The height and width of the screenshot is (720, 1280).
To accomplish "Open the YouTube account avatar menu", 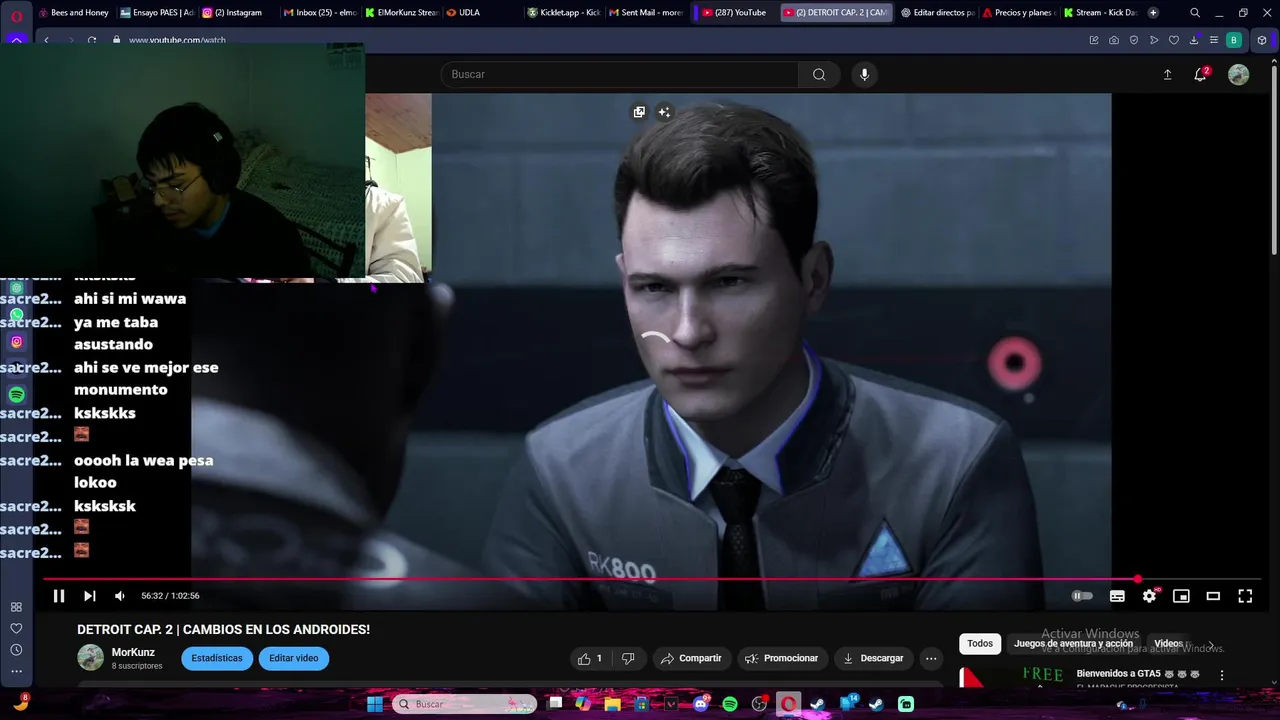I will coord(1238,74).
